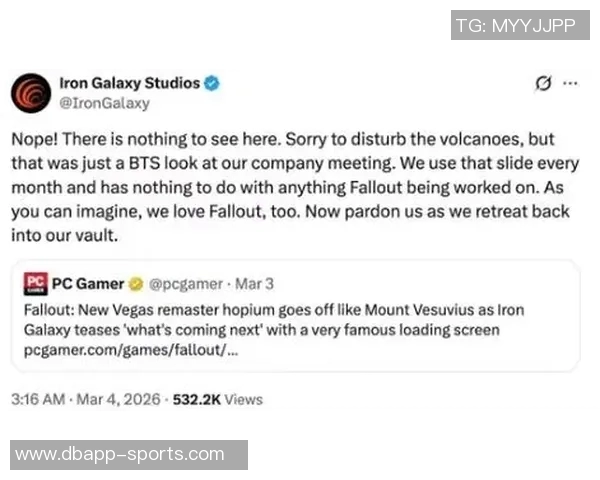Click the Iron Galaxy Studios profile avatar
Image resolution: width=600 pixels, height=480 pixels.
click(31, 92)
